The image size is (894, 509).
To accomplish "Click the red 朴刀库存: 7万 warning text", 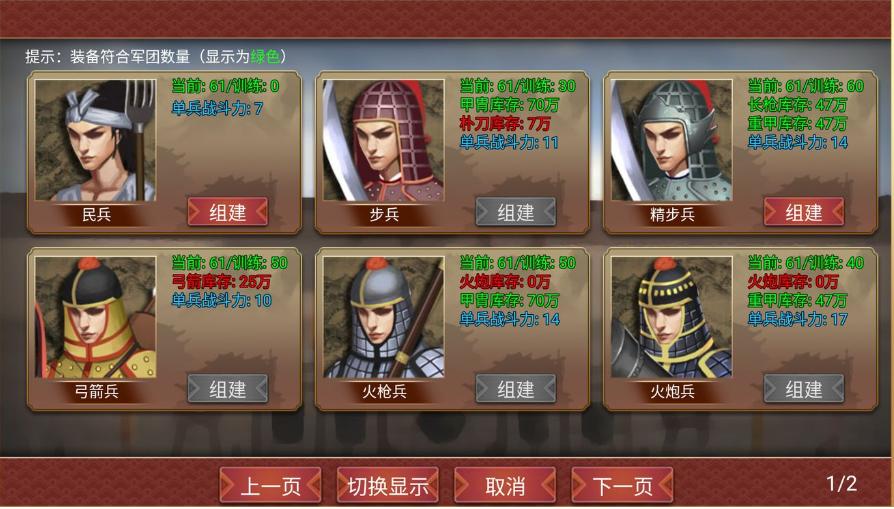I will coord(505,123).
